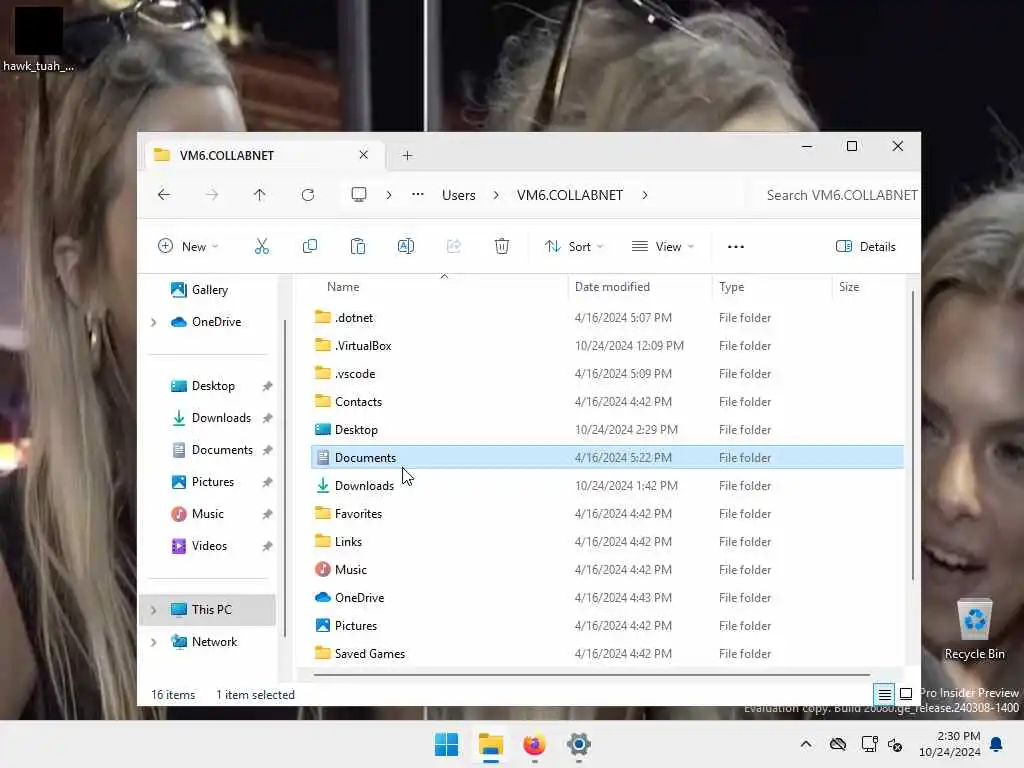Unpin Pictures from Quick access

click(x=267, y=482)
